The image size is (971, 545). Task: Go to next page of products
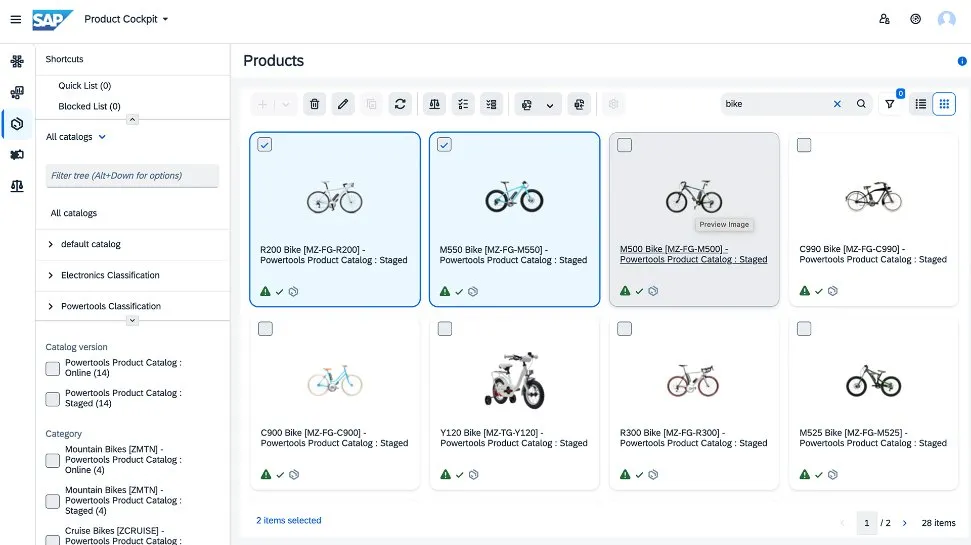(x=905, y=523)
